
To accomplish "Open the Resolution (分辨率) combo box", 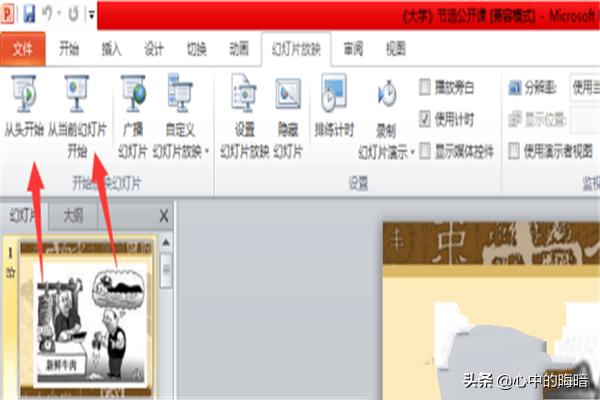I will coord(585,87).
